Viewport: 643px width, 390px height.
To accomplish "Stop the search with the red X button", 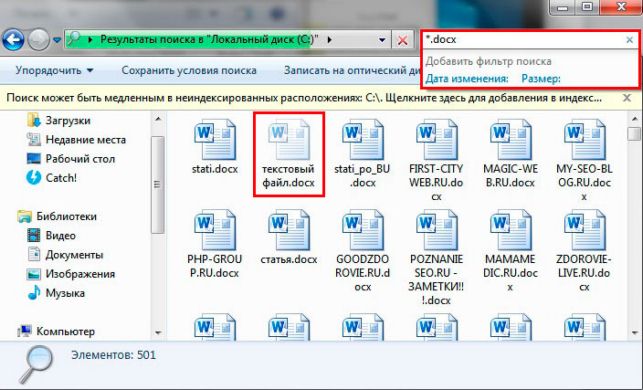I will click(402, 40).
